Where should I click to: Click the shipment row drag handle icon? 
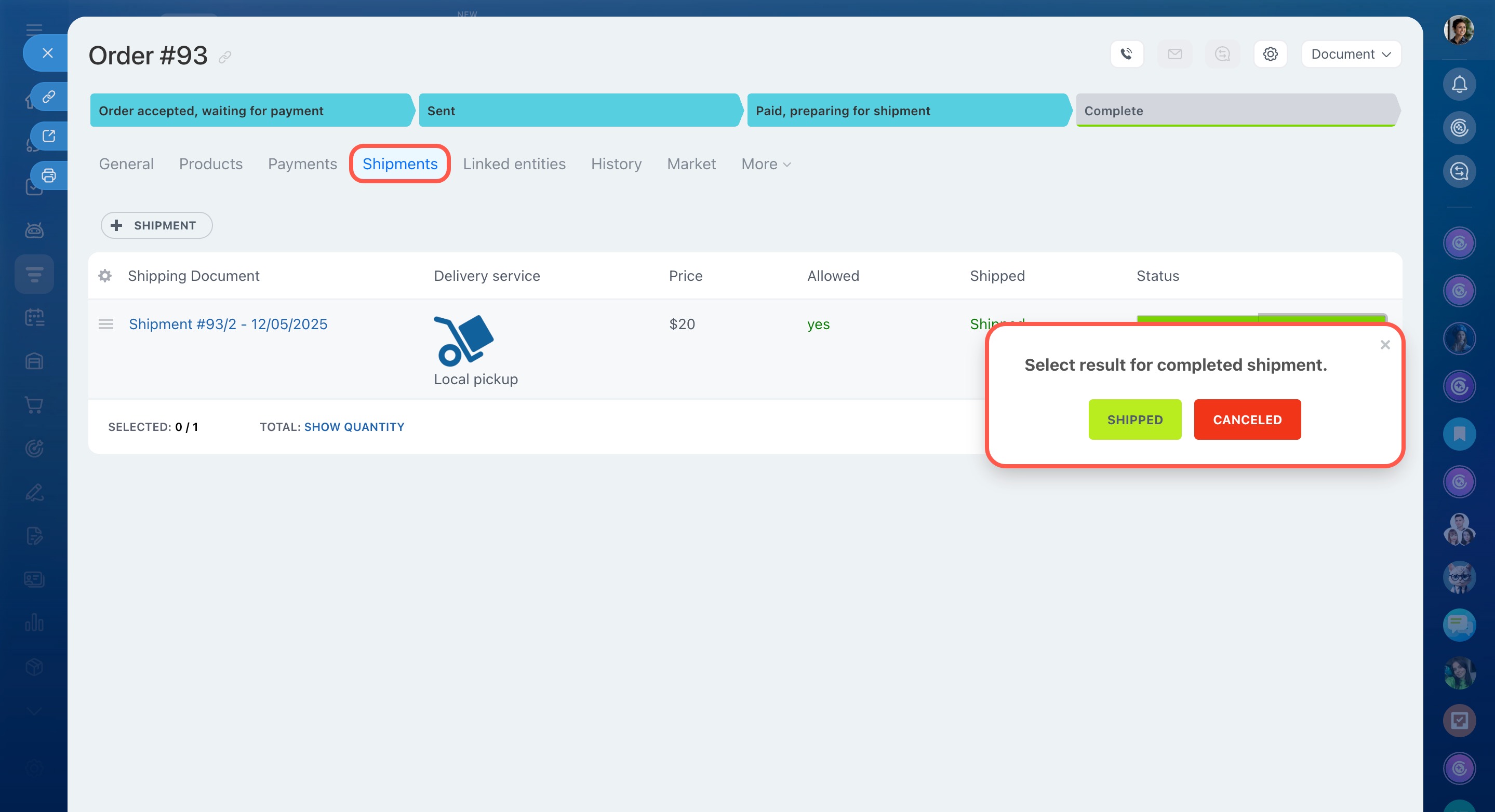coord(105,323)
